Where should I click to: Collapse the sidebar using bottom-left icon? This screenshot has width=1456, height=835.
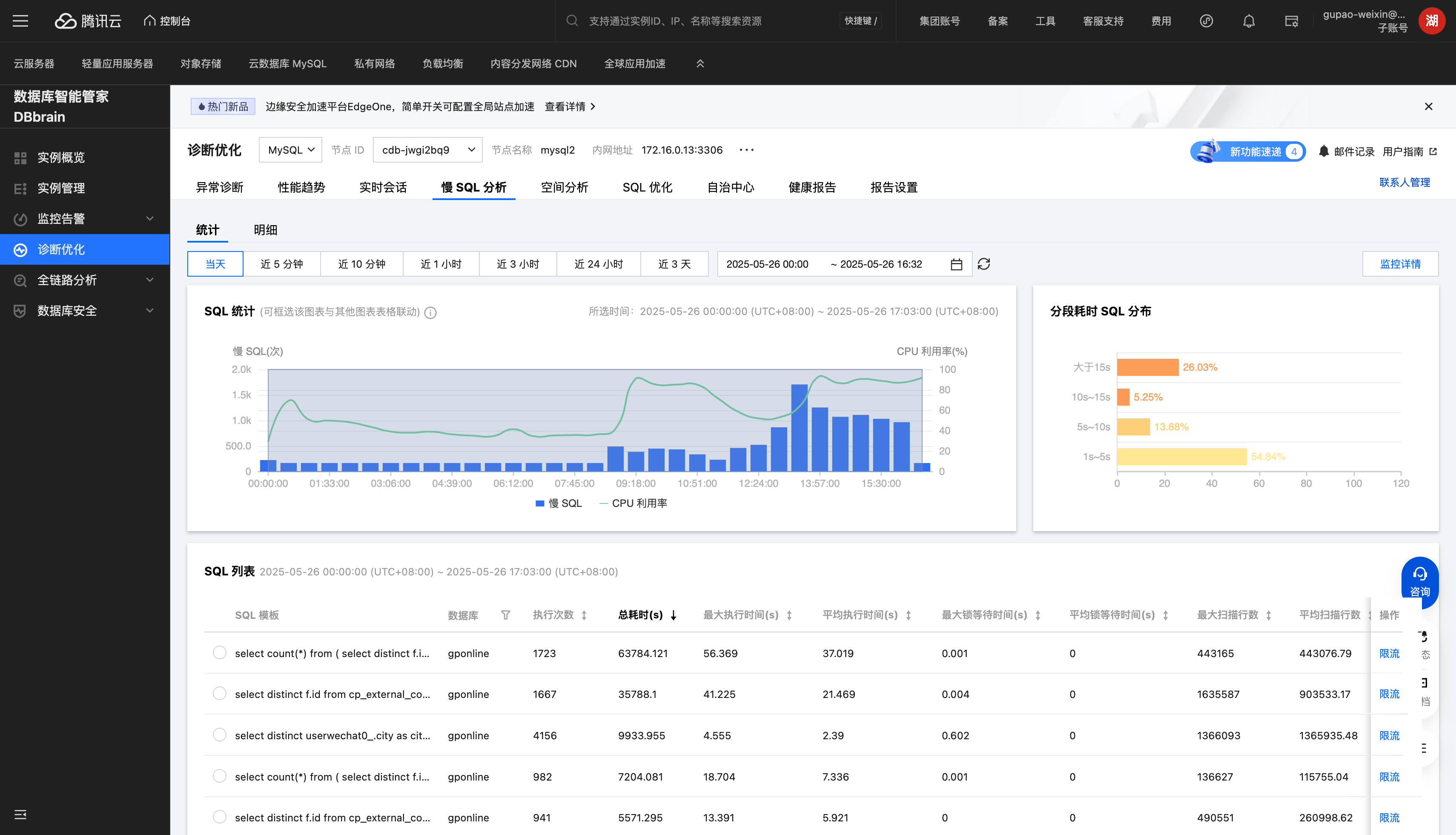(21, 814)
